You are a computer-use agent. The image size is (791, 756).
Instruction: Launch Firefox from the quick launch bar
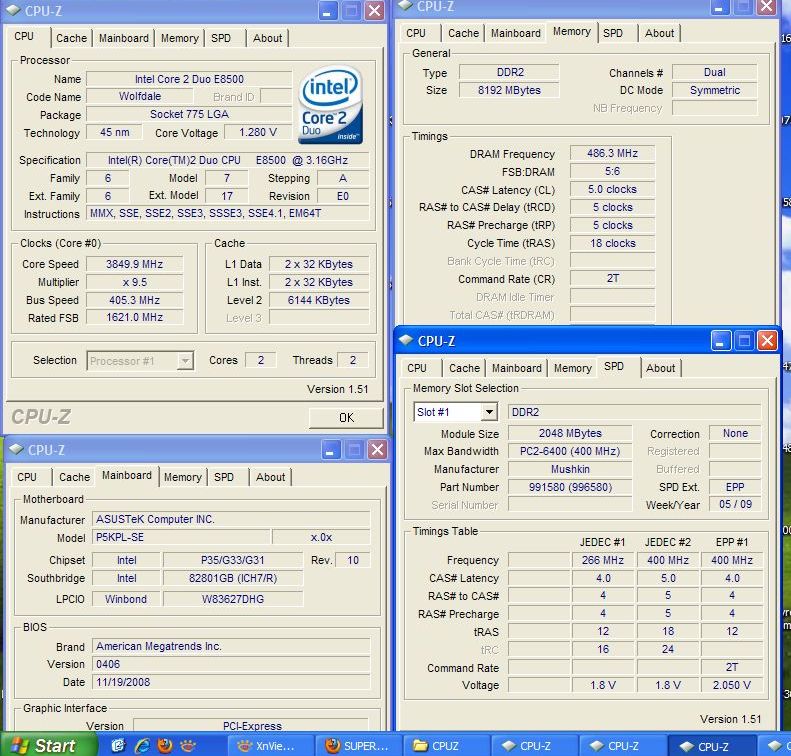[164, 745]
